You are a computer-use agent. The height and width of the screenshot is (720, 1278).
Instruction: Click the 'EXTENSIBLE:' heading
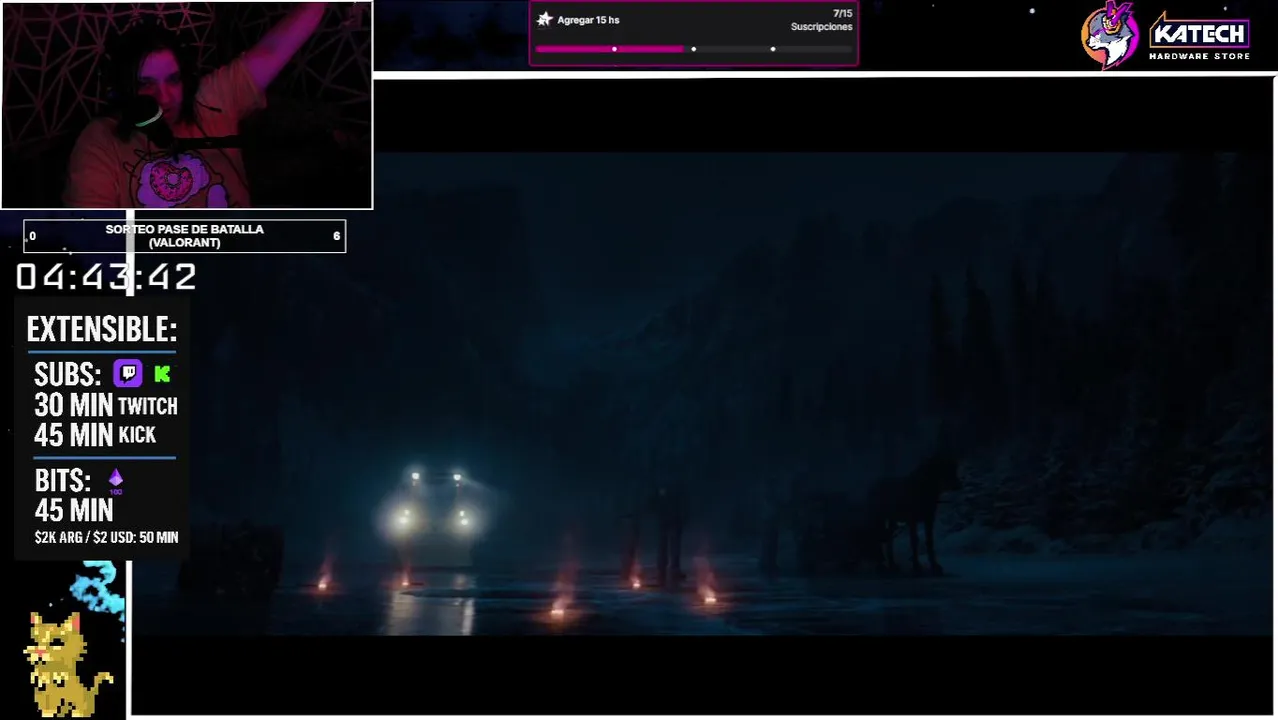(102, 329)
